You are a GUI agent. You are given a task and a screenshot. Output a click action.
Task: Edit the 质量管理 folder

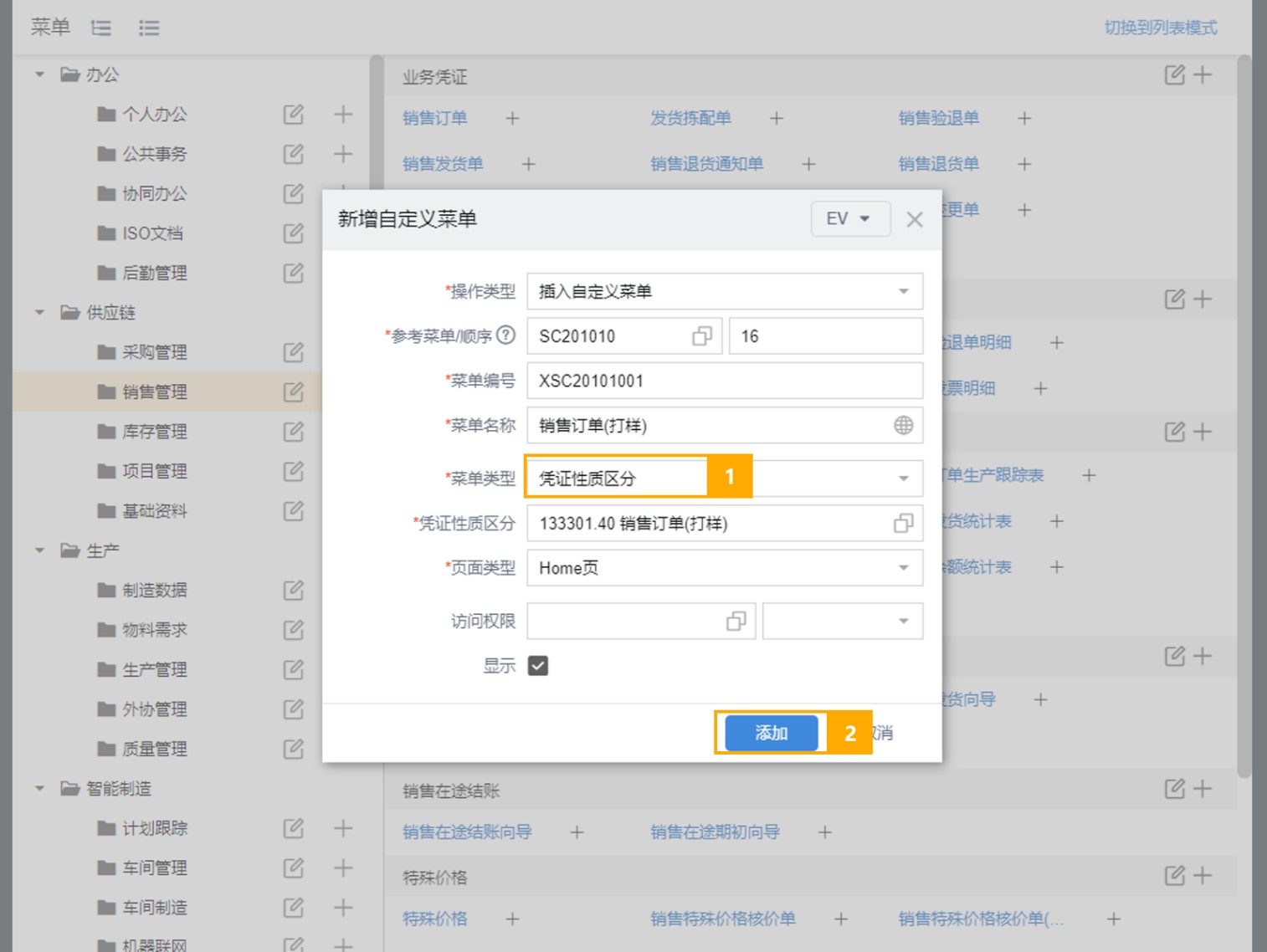[293, 749]
